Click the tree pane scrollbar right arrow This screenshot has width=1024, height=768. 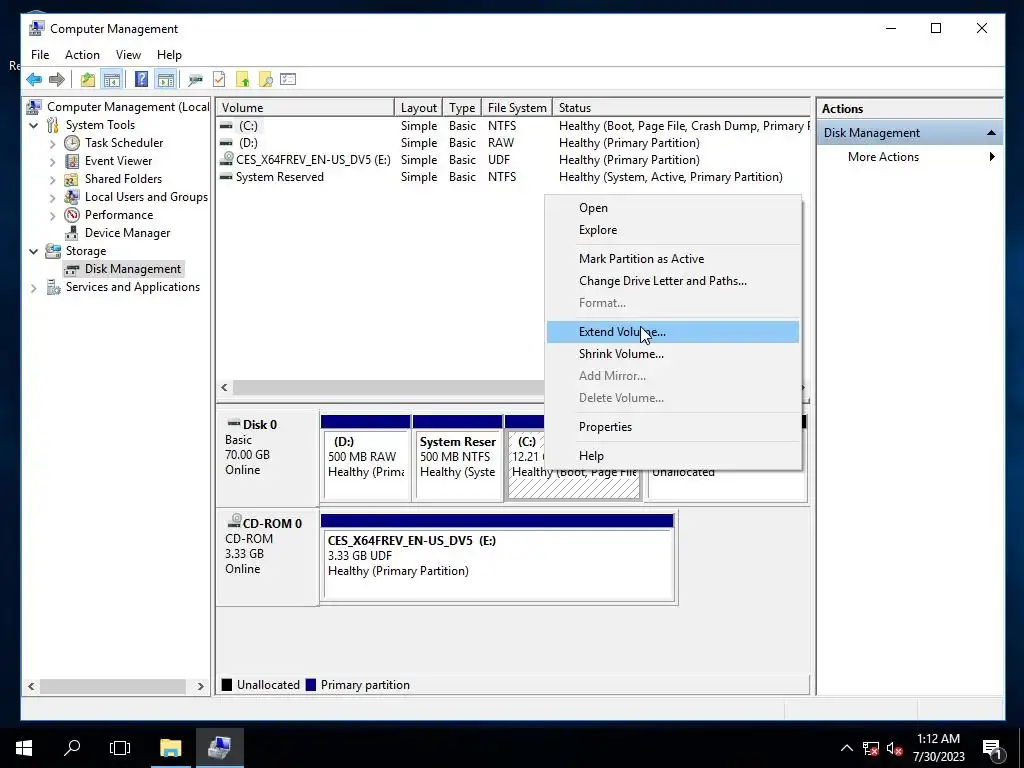click(x=200, y=686)
